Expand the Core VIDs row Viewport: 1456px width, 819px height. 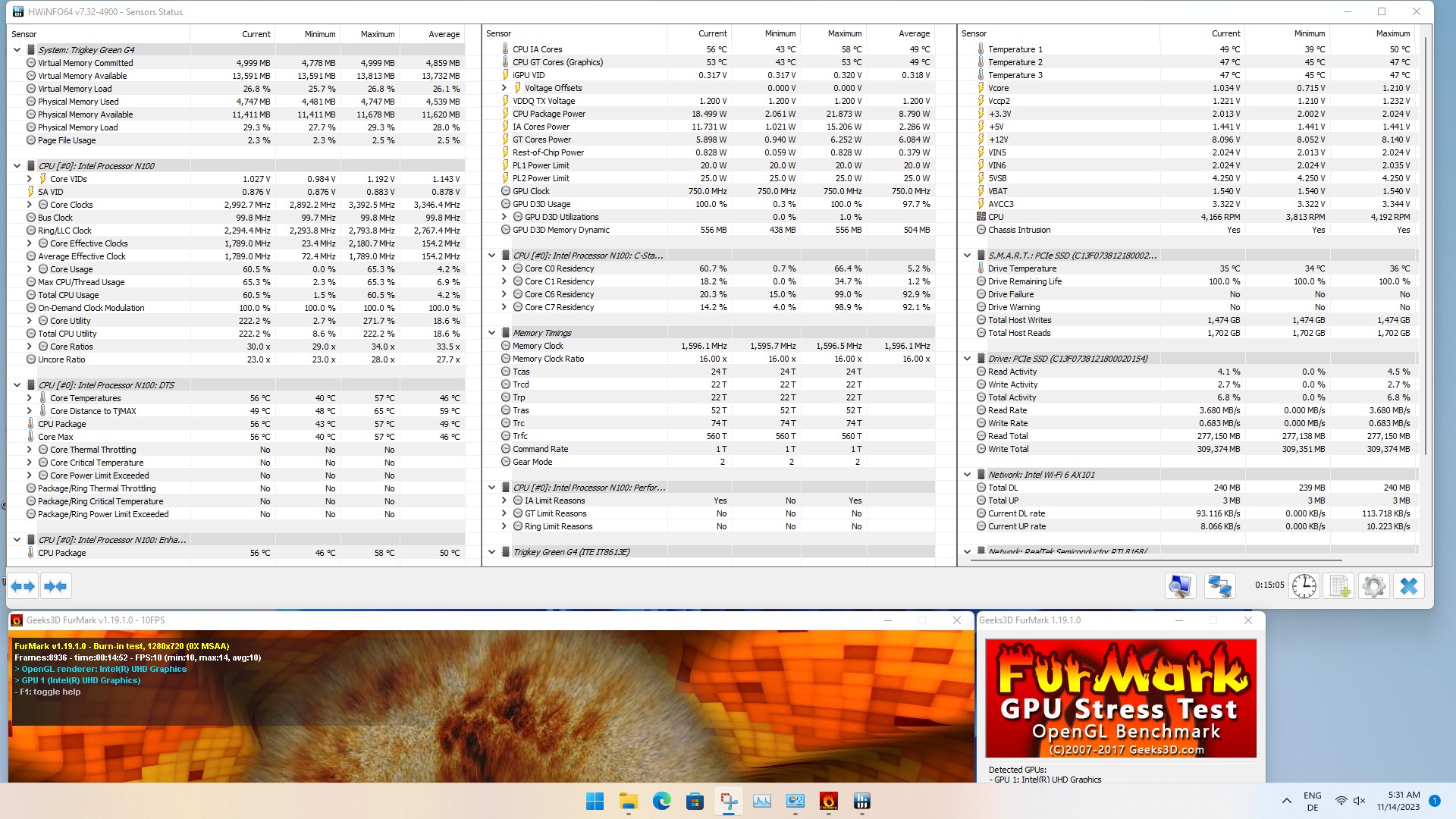(30, 179)
